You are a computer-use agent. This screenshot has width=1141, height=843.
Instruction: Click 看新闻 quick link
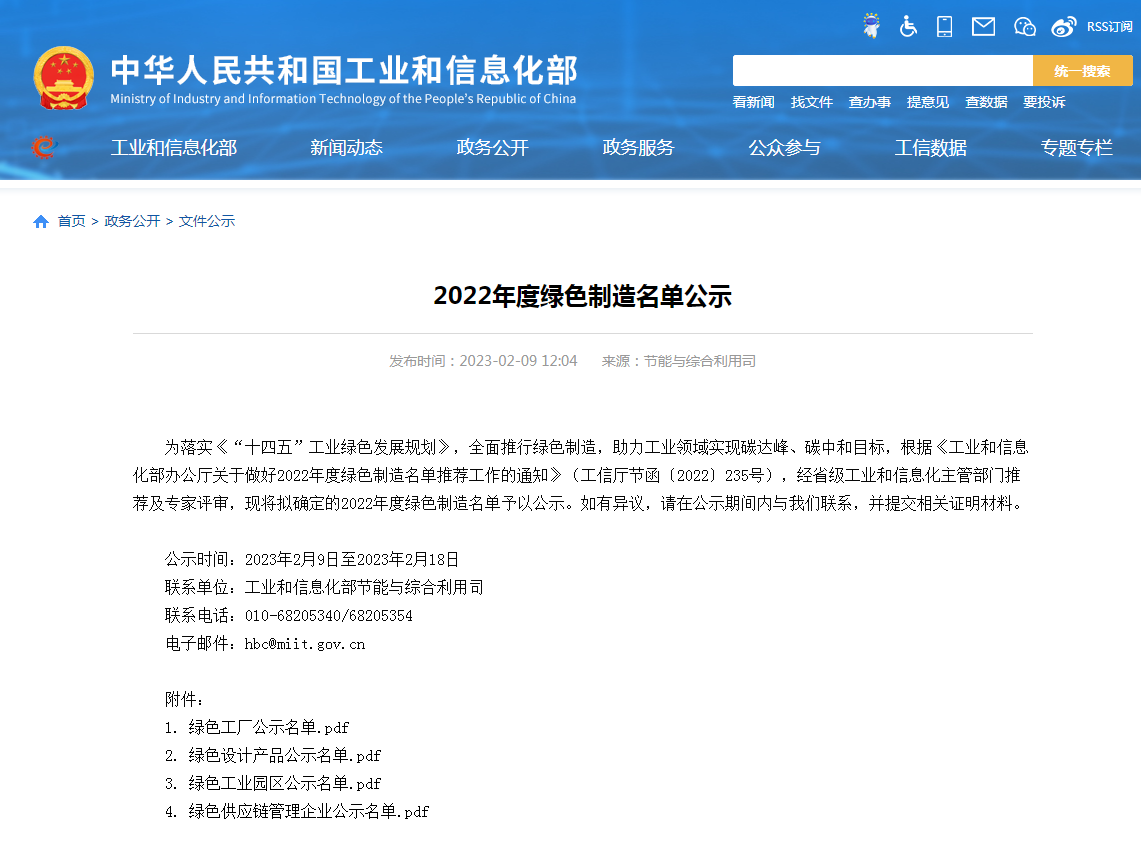point(753,102)
